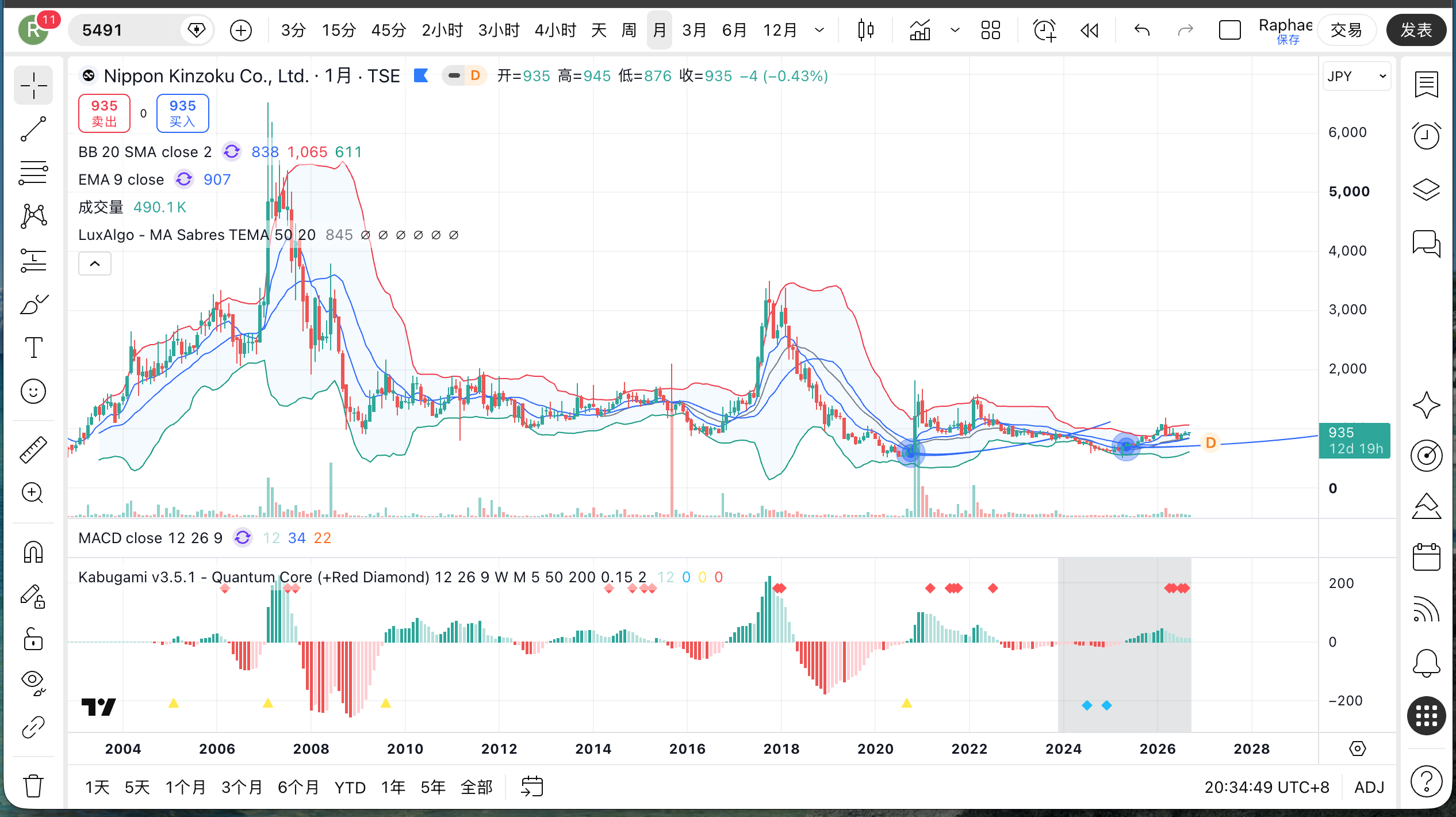Open the JPY currency dropdown
This screenshot has width=1456, height=817.
click(1357, 77)
